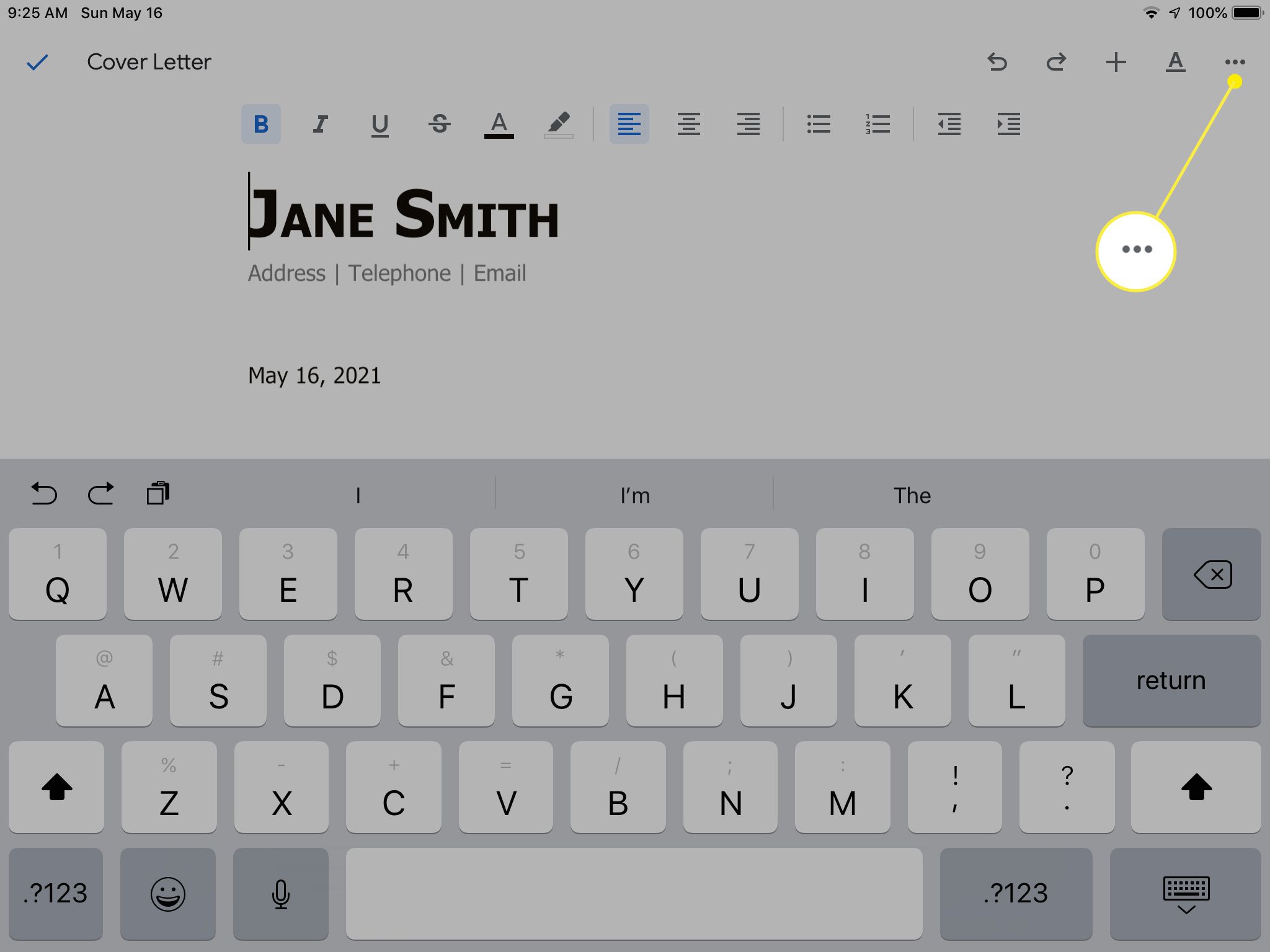Choose the "The" word suggestion
The image size is (1270, 952).
(912, 495)
